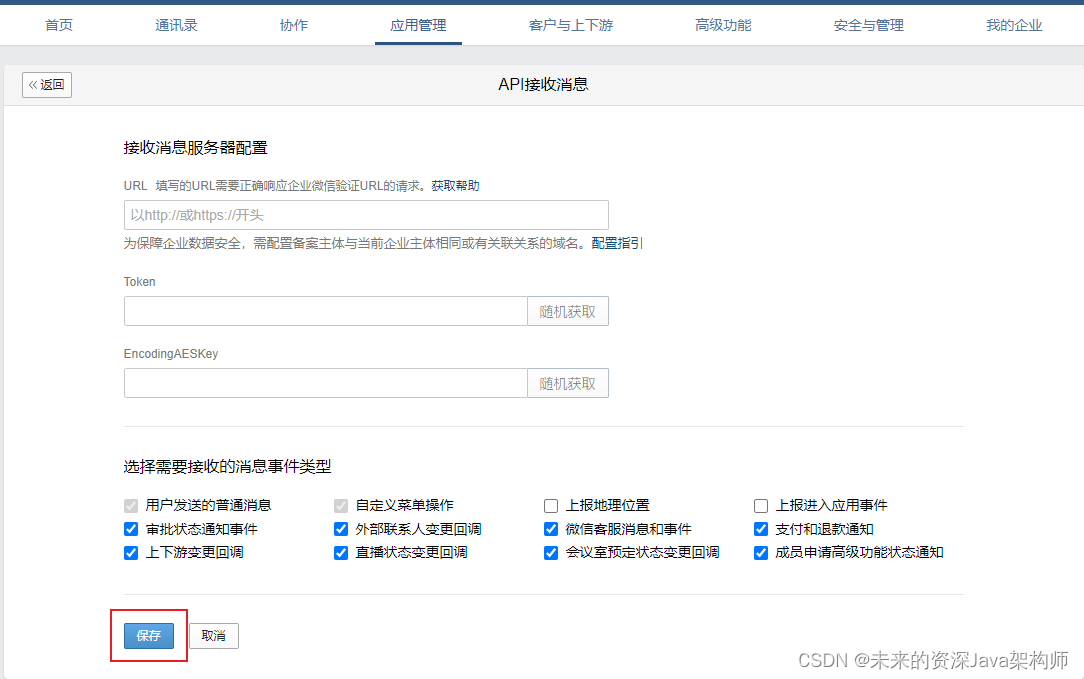
Task: Open the 协作 tab
Action: tap(294, 26)
